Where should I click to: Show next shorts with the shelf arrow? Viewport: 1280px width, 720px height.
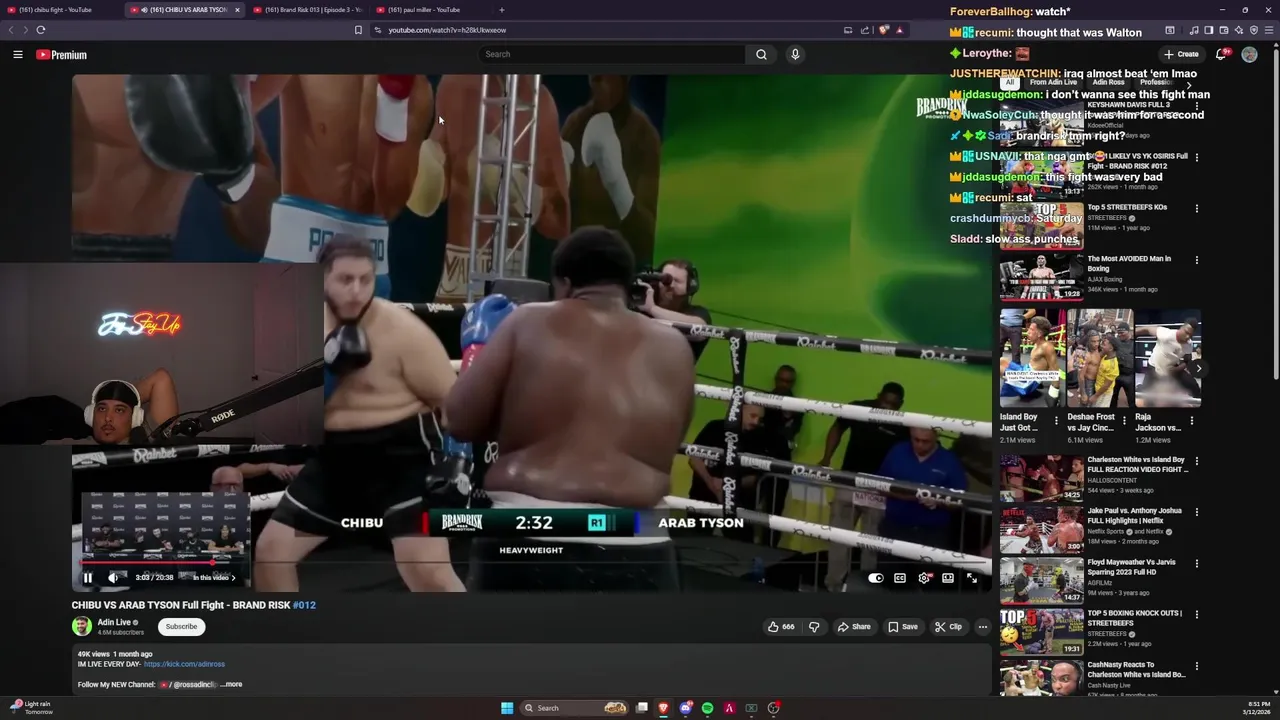(1198, 368)
